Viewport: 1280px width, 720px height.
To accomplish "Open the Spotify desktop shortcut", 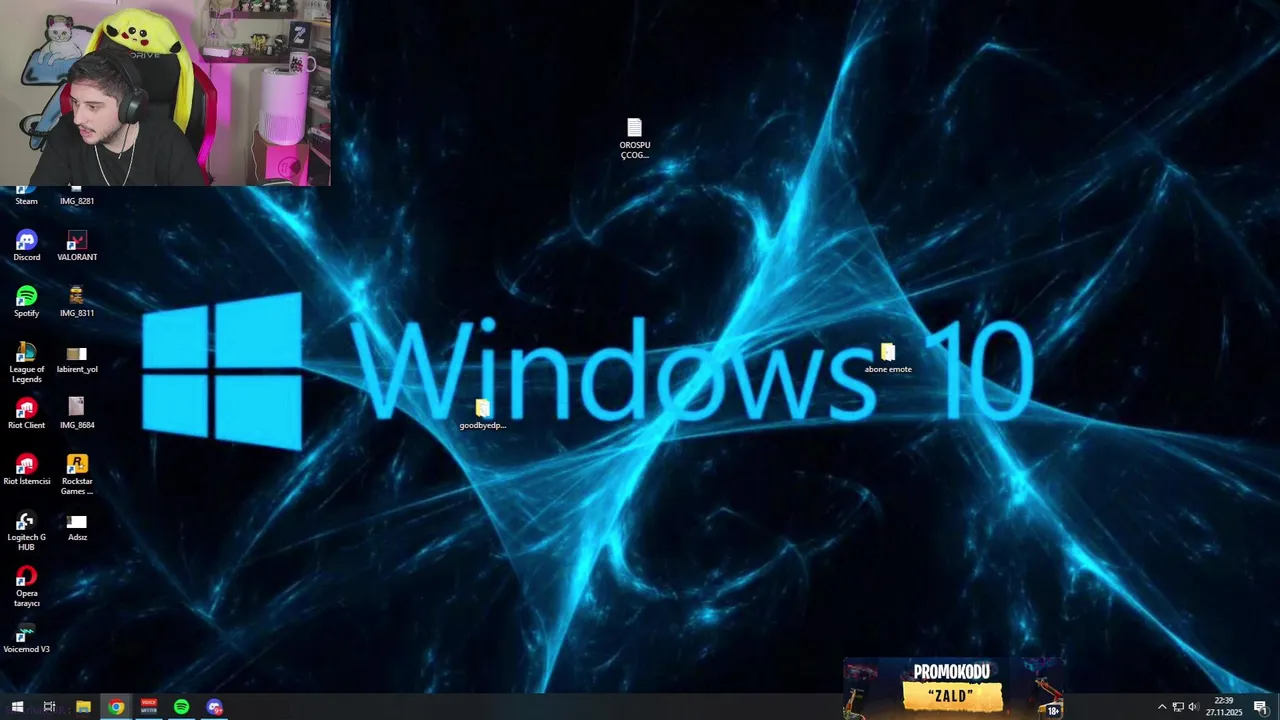I will coord(26,302).
